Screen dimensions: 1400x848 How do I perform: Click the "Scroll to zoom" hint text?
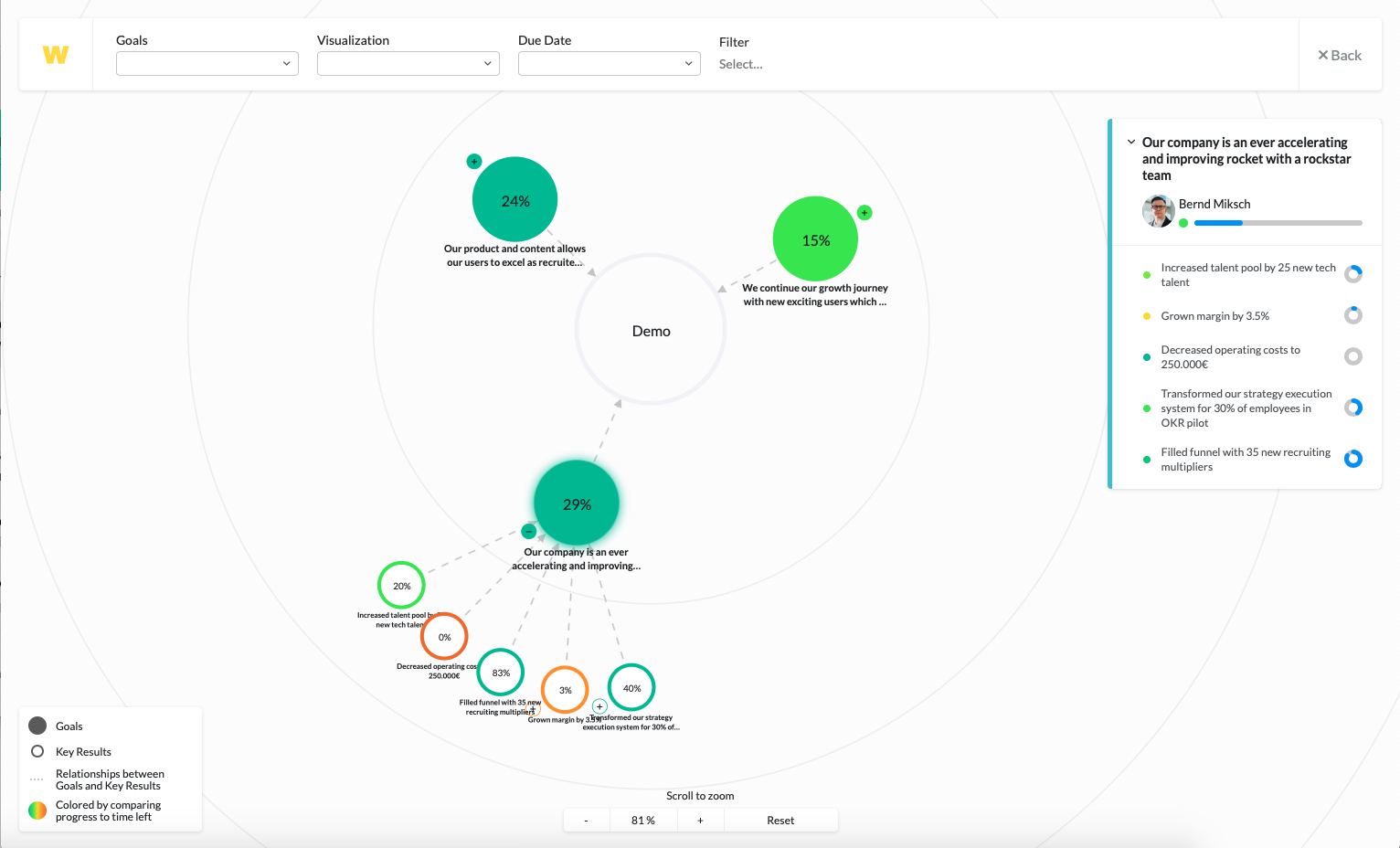[x=700, y=796]
